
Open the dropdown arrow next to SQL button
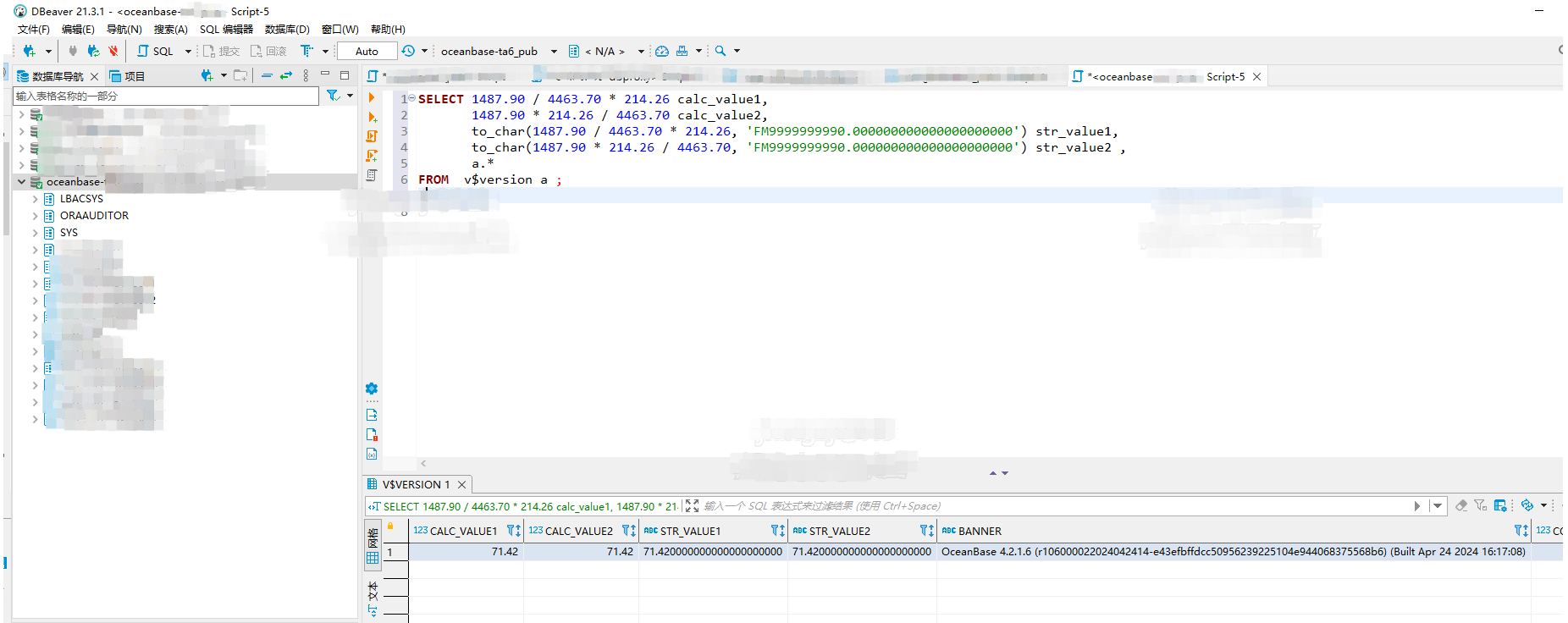click(188, 51)
